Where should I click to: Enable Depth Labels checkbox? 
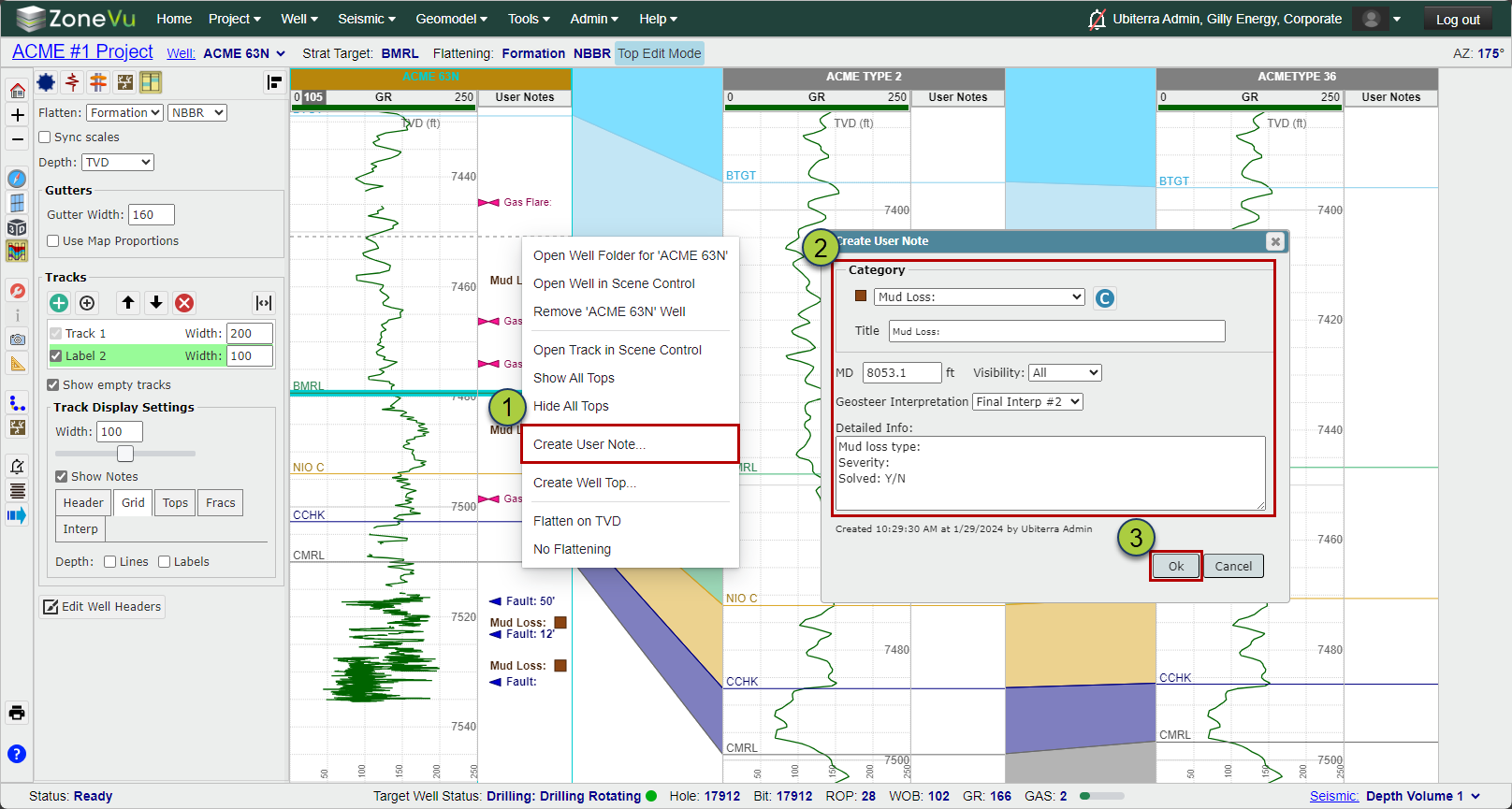165,562
